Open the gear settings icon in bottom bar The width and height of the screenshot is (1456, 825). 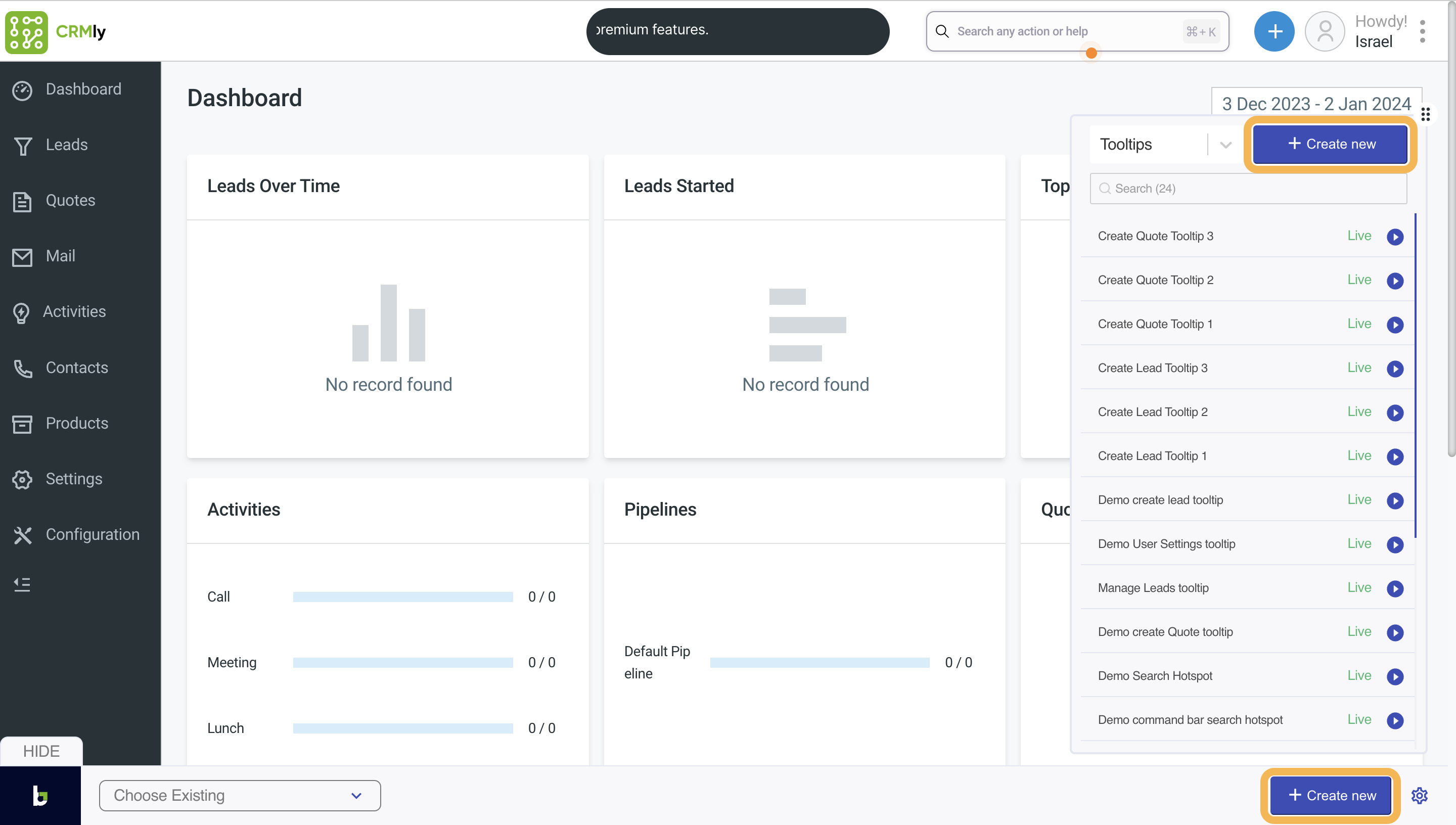[1420, 796]
